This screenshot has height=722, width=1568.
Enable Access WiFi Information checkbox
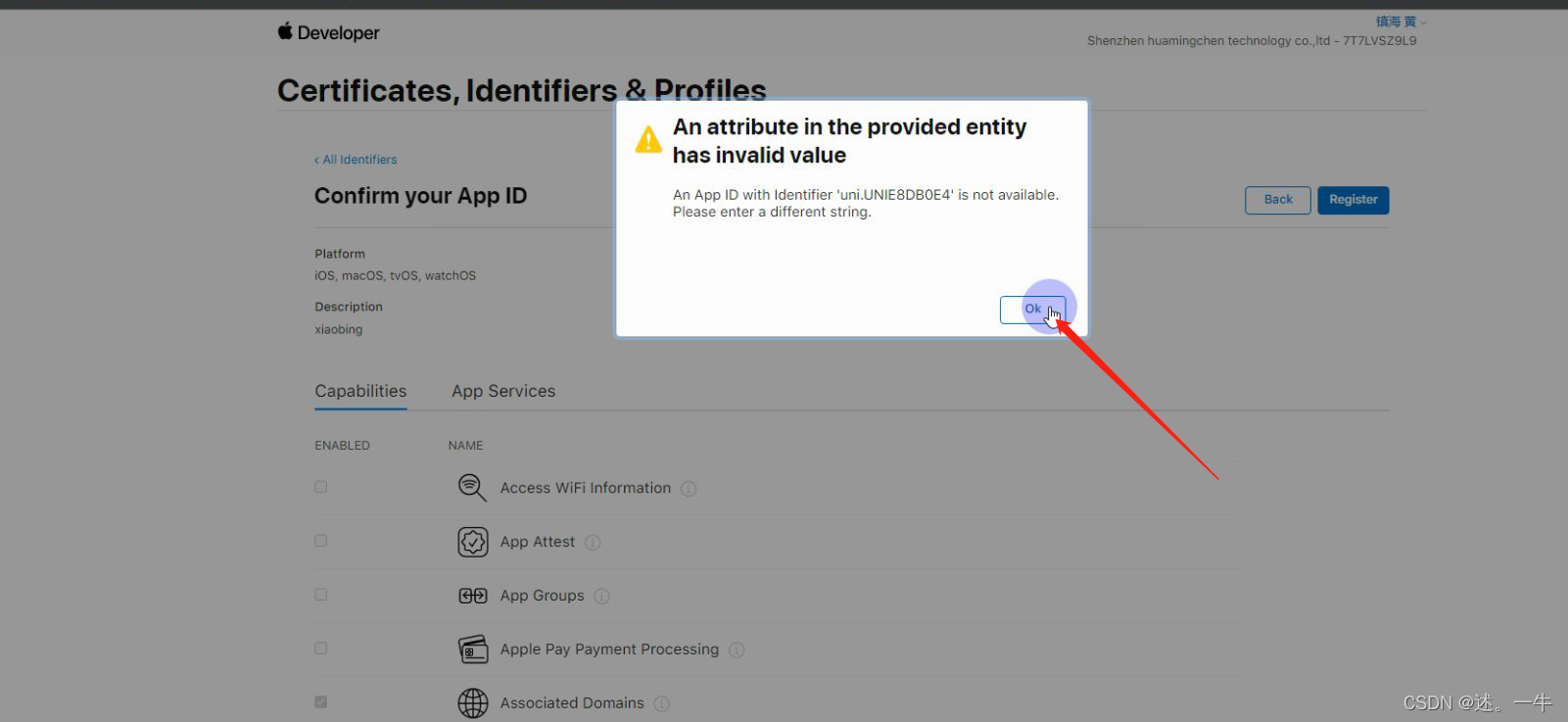click(x=320, y=487)
